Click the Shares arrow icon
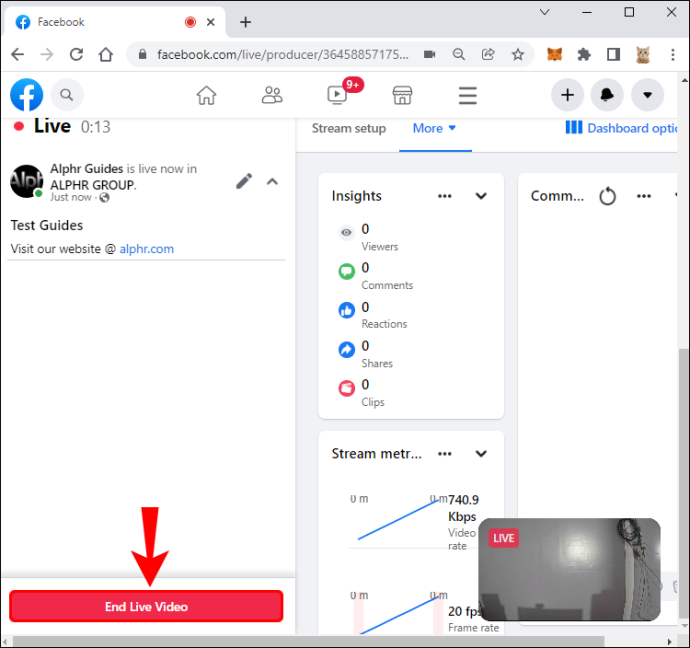 [x=346, y=350]
